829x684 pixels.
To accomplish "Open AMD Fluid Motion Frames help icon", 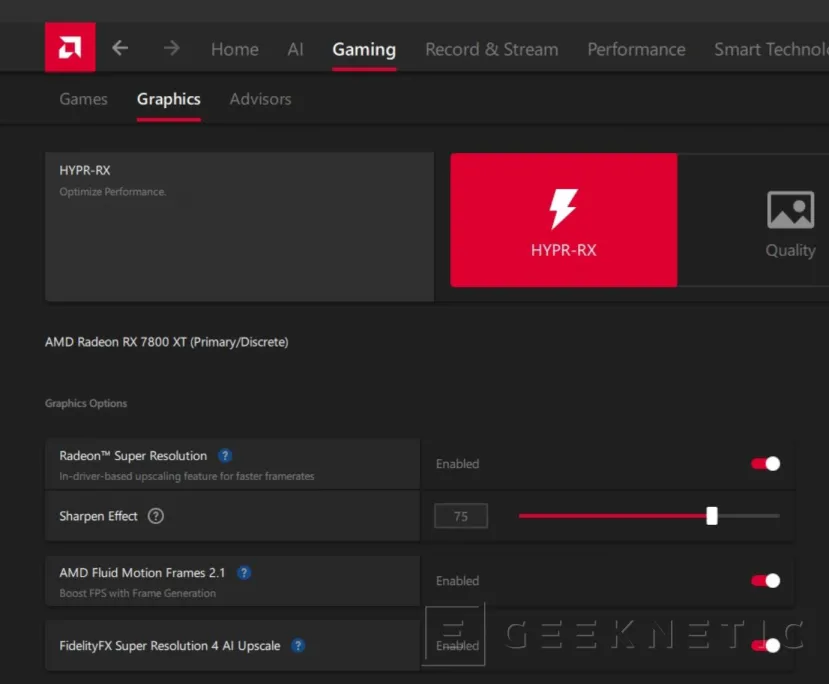I will pyautogui.click(x=244, y=572).
